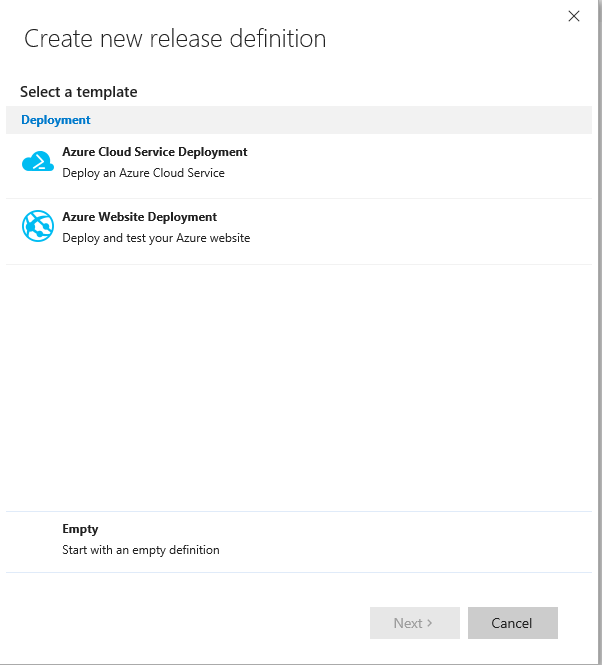This screenshot has width=602, height=665.
Task: Click 'Deploy and test your Azure website' text
Action: [156, 238]
